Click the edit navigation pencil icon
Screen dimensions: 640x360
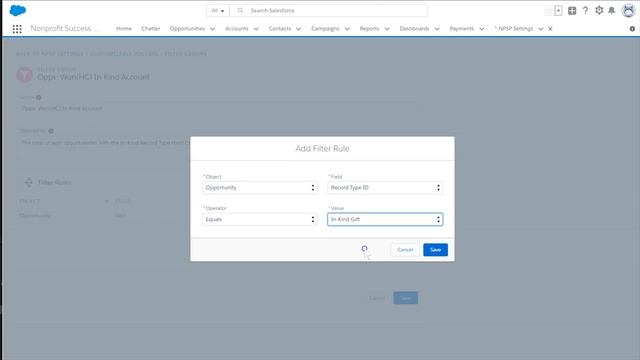click(x=632, y=29)
